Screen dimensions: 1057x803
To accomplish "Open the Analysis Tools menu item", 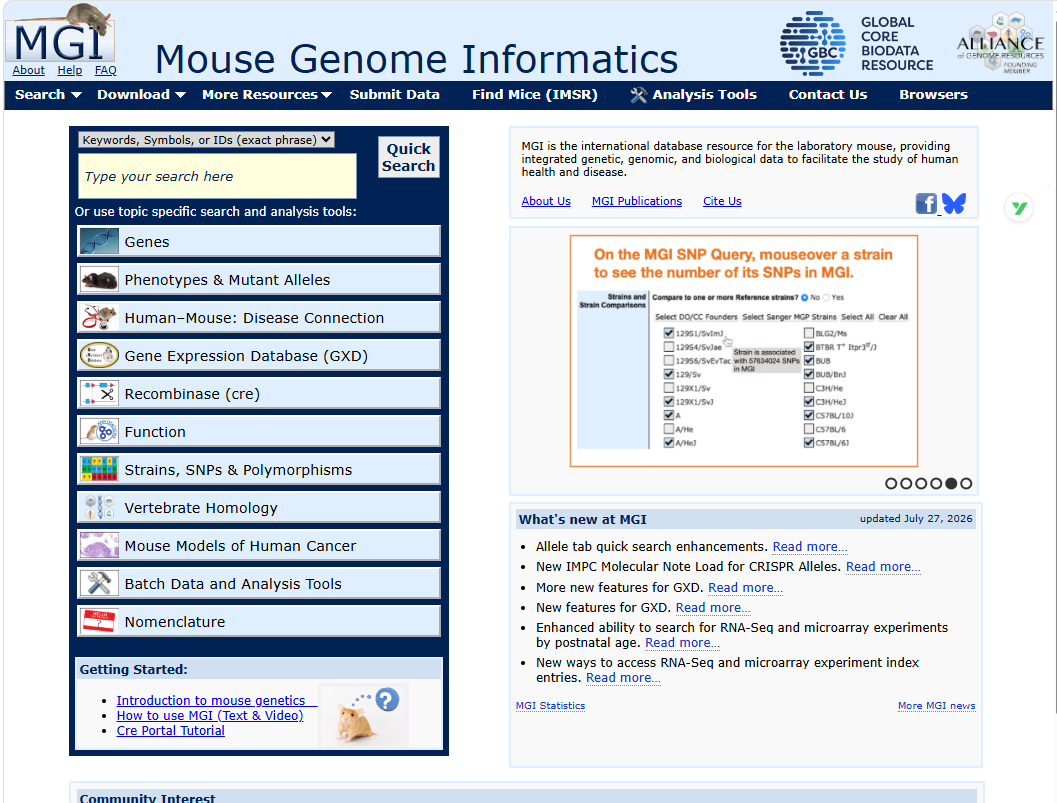I will coord(694,95).
